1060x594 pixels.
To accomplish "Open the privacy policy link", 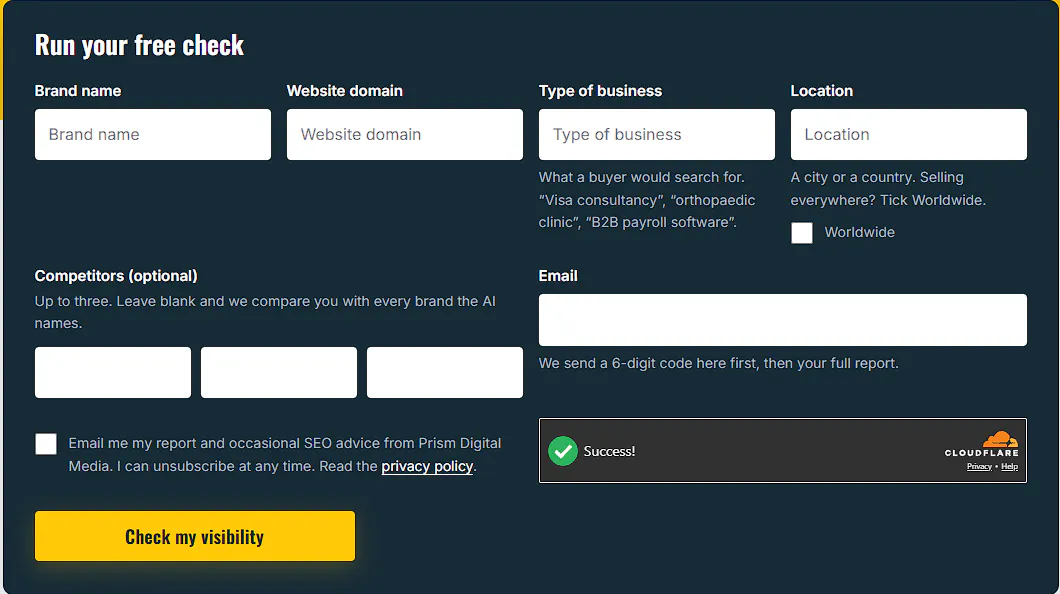I will (x=427, y=466).
